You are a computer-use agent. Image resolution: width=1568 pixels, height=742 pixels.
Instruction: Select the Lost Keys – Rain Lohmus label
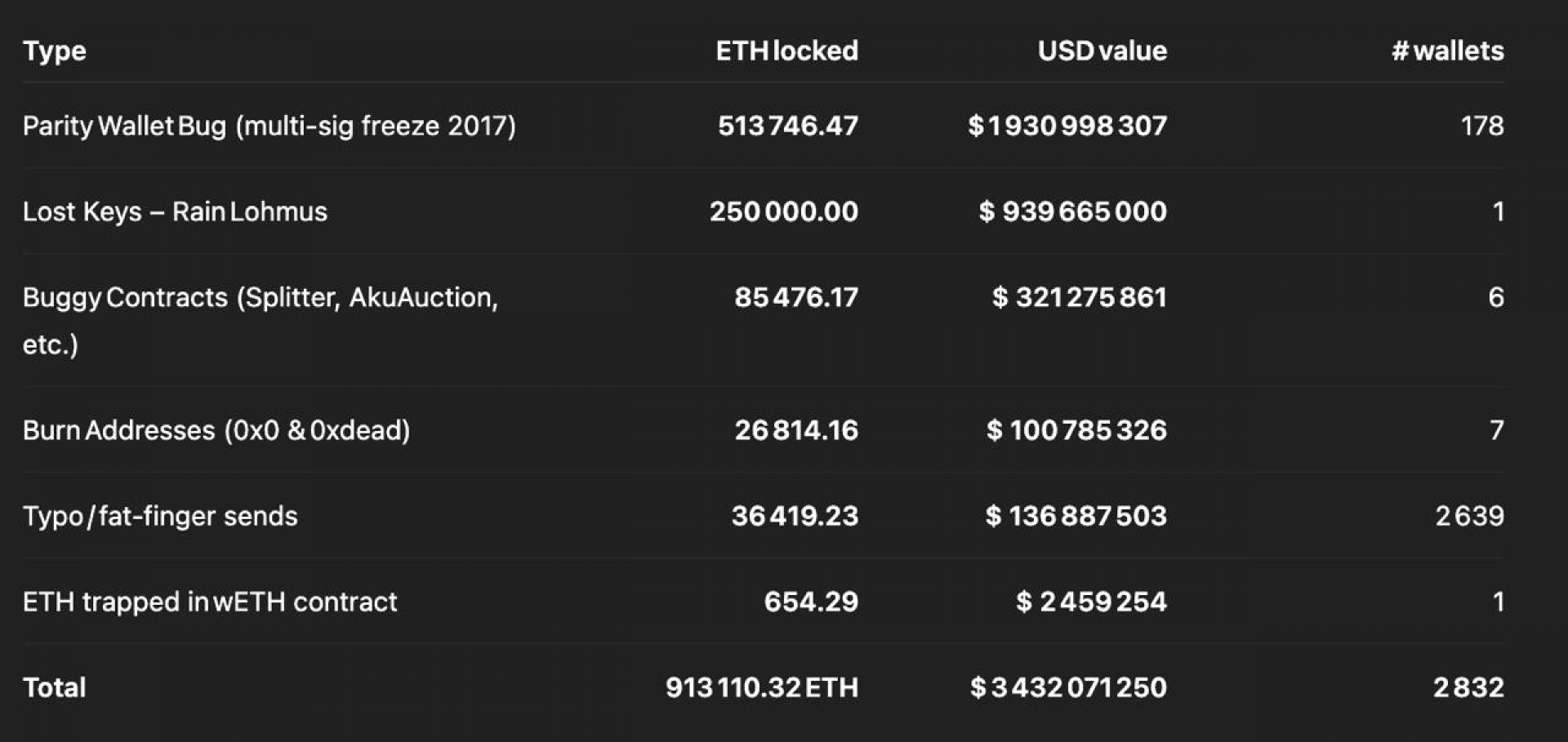point(175,211)
